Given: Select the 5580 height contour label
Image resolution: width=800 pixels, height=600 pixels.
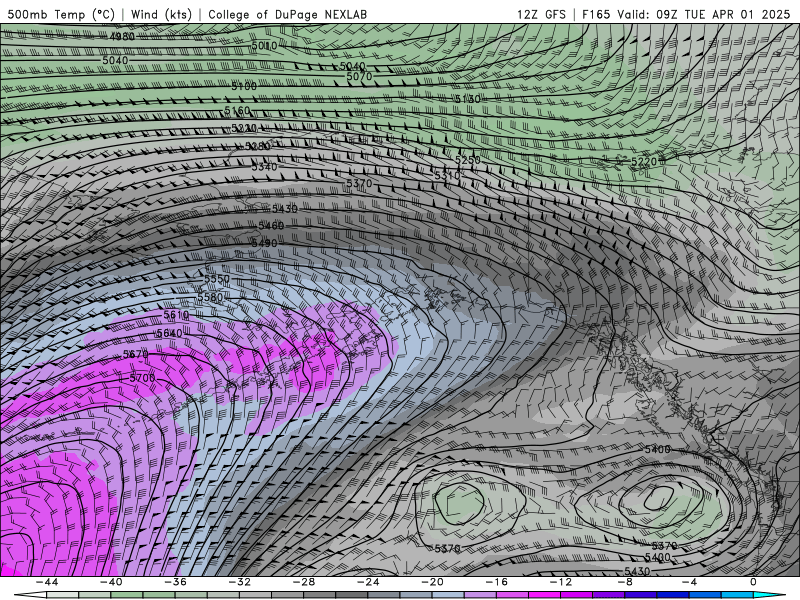Looking at the screenshot, I should tap(210, 297).
